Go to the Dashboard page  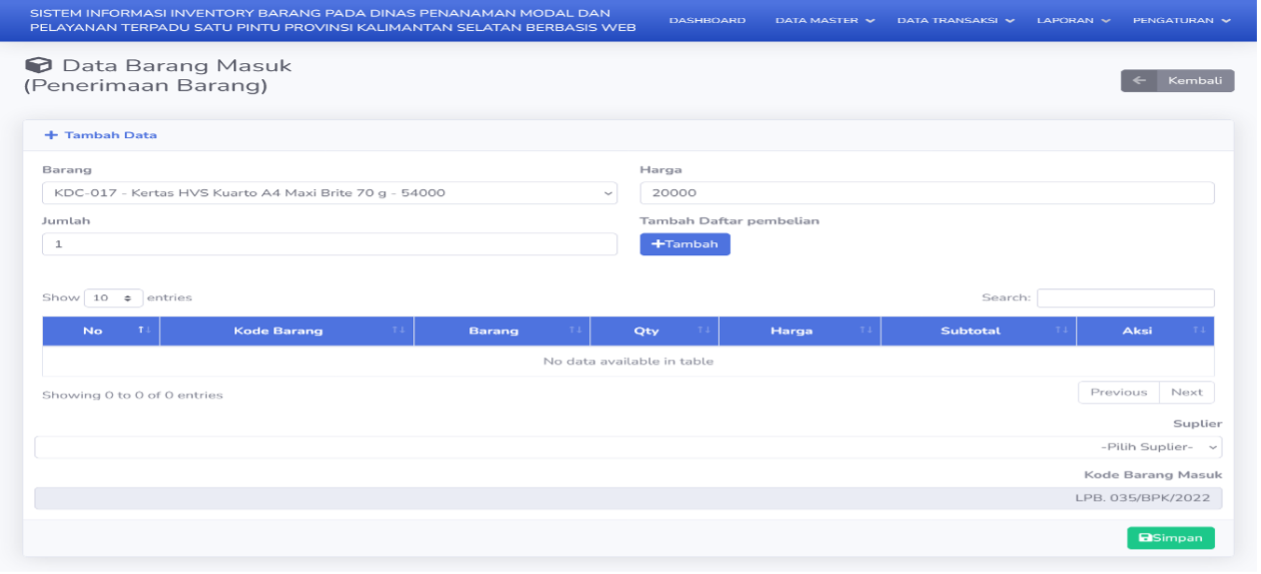click(x=707, y=21)
